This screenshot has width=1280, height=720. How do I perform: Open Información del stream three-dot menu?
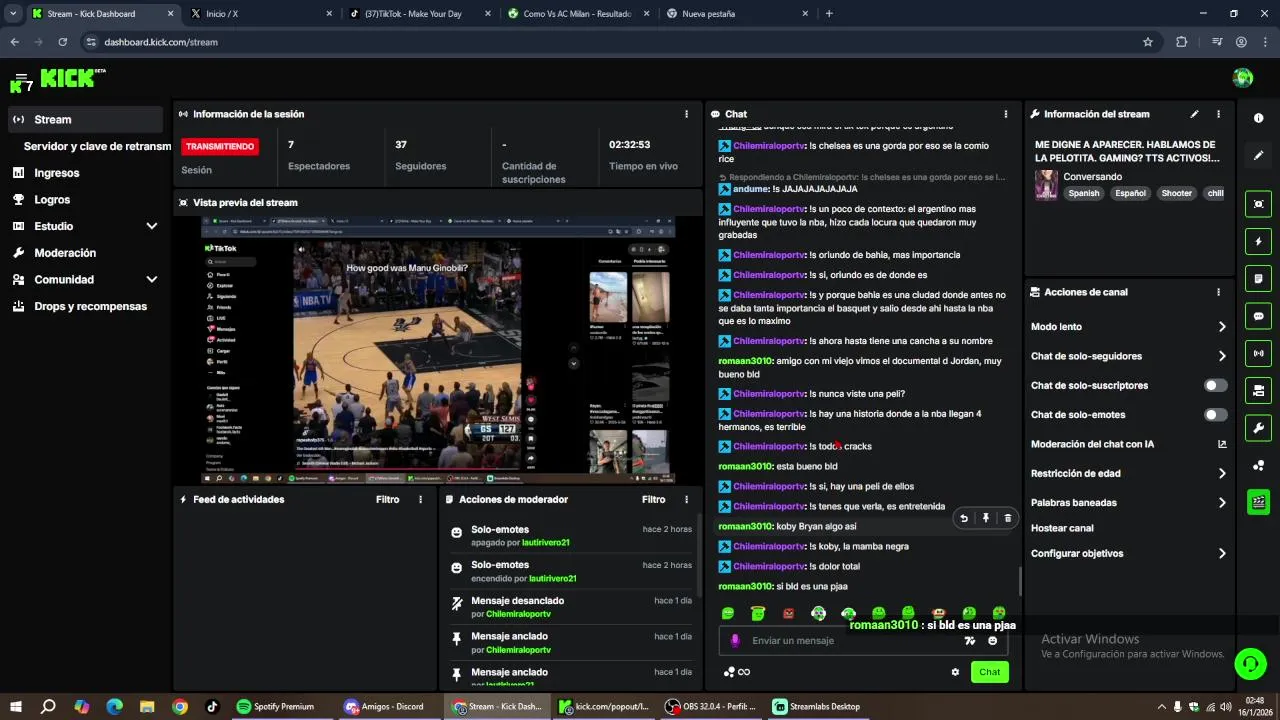click(1218, 114)
